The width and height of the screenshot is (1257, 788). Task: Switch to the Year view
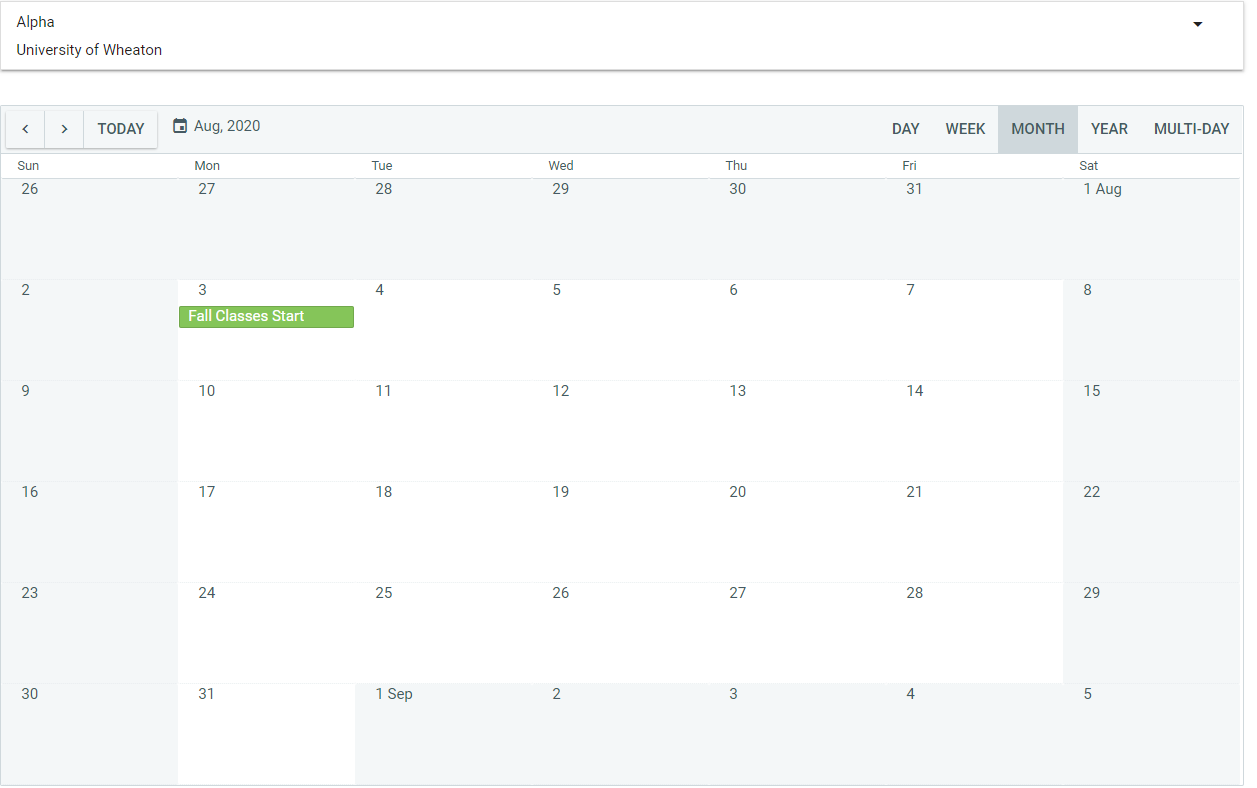click(x=1109, y=129)
